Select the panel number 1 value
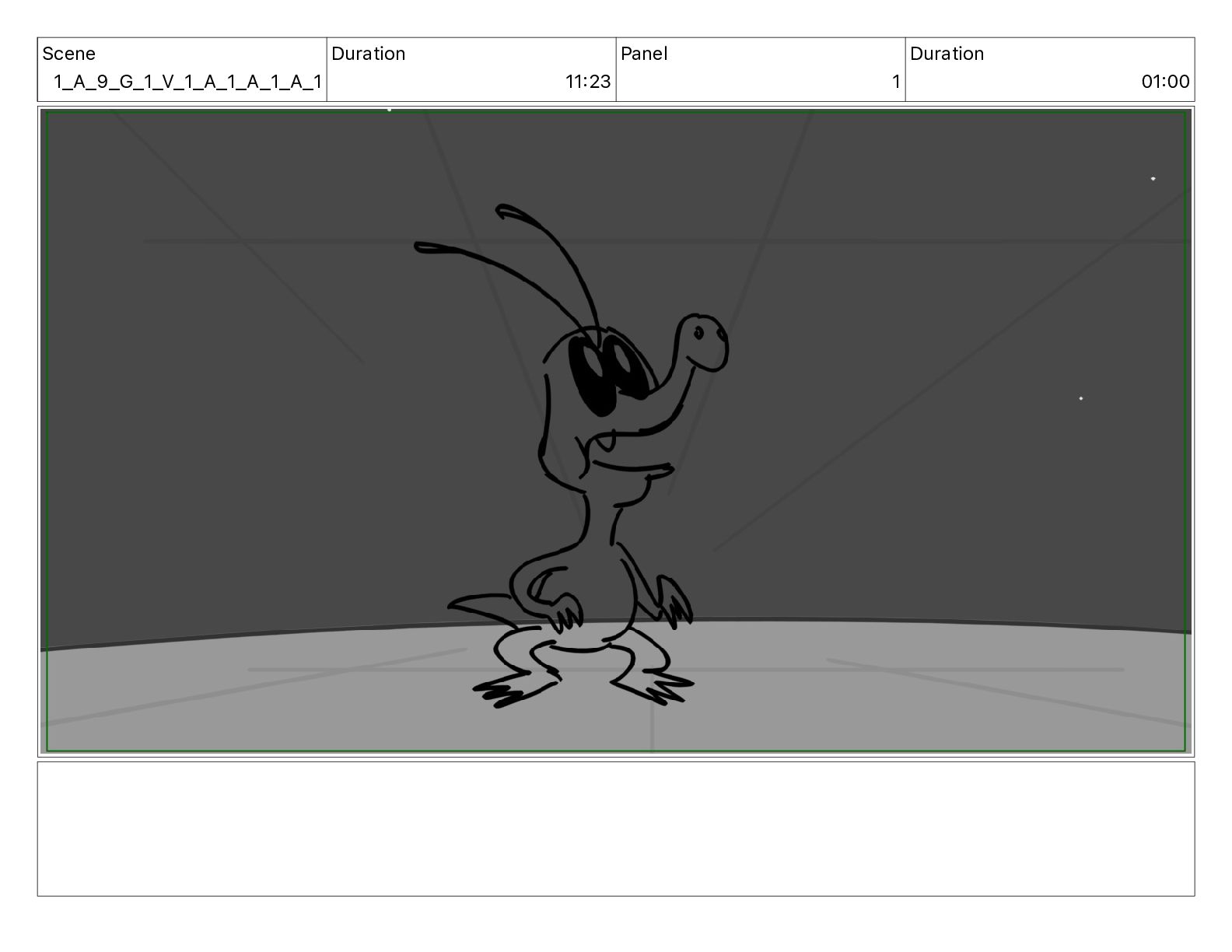This screenshot has width=1232, height=952. 895,82
